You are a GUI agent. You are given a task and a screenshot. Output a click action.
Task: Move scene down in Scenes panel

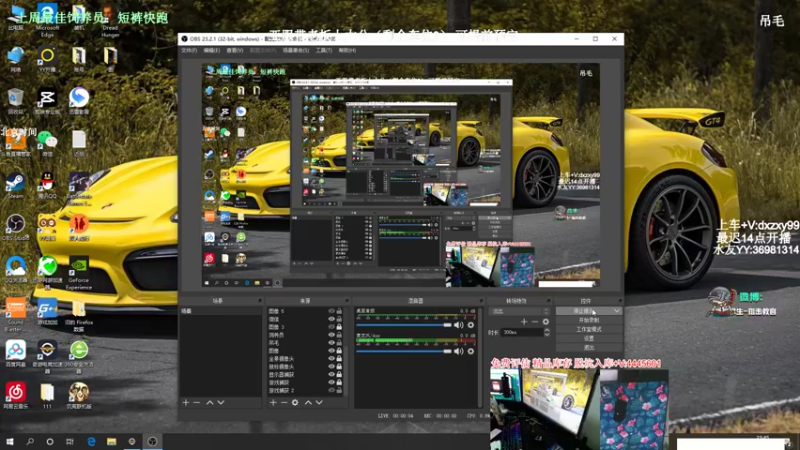pyautogui.click(x=221, y=403)
